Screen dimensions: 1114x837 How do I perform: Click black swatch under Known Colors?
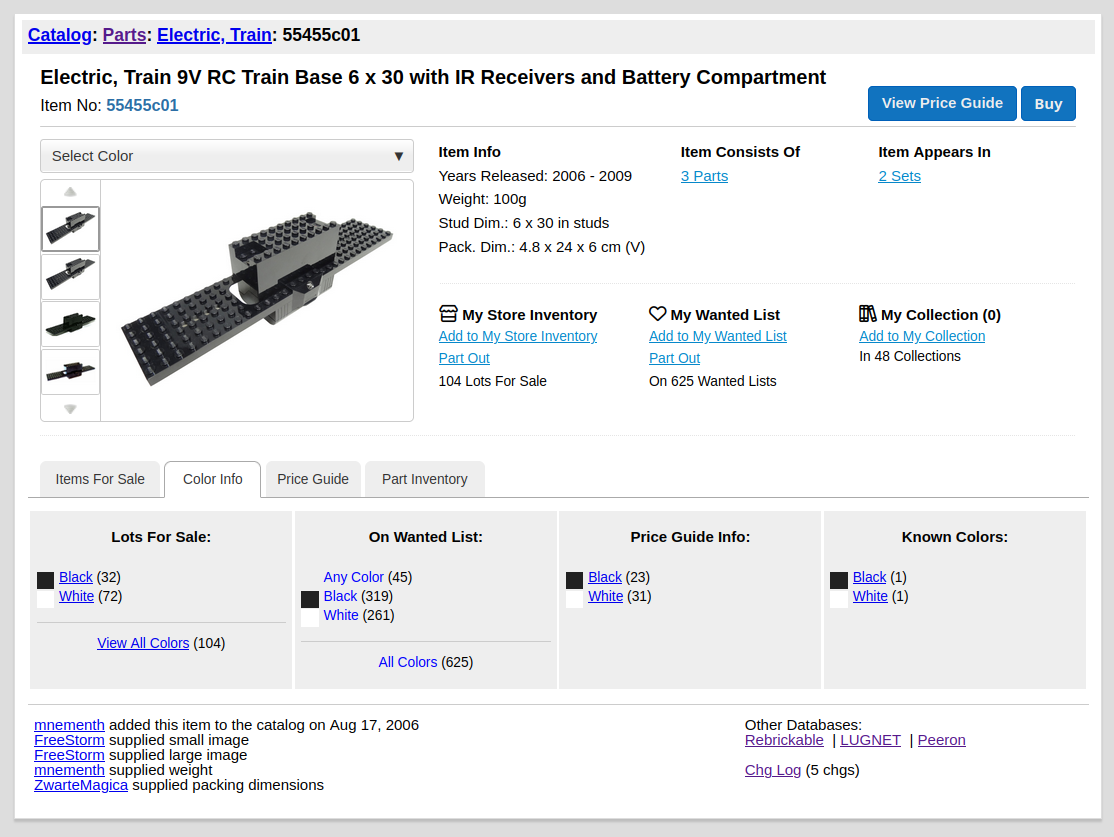click(839, 580)
